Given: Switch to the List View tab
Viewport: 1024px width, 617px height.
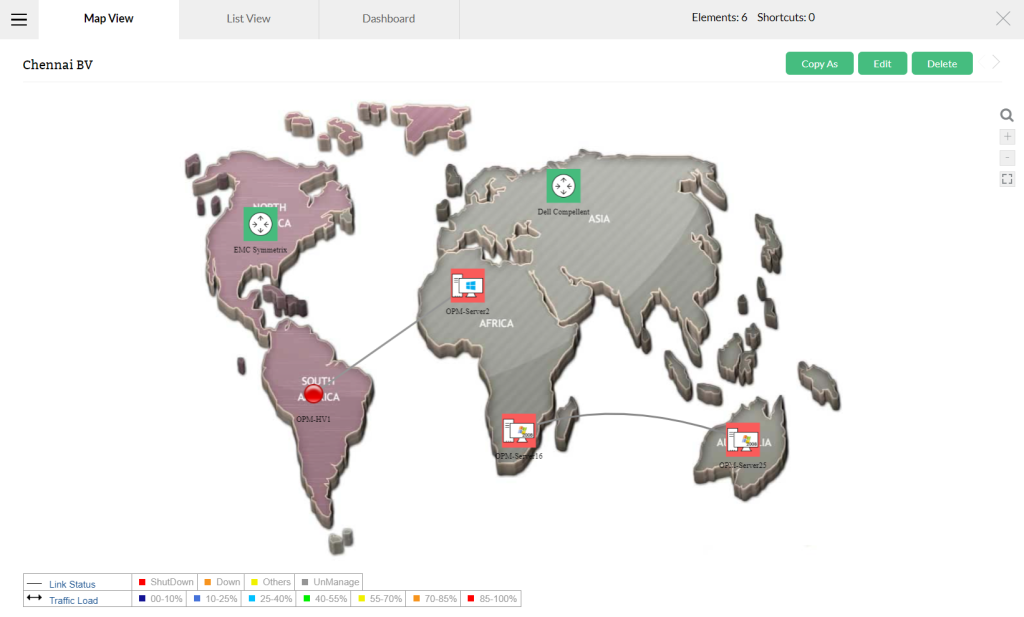Looking at the screenshot, I should coord(249,19).
